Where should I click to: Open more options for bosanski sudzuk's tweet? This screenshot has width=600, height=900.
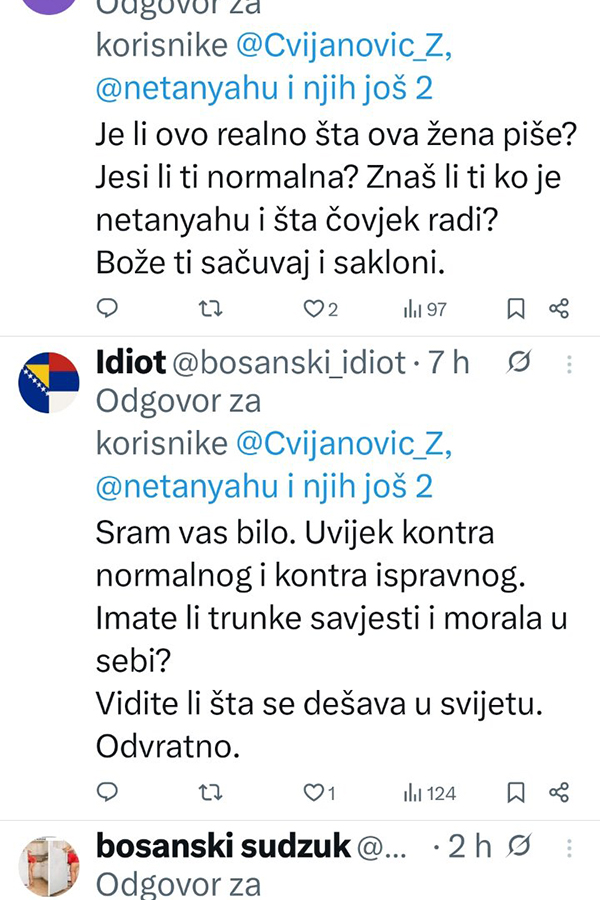[x=569, y=848]
